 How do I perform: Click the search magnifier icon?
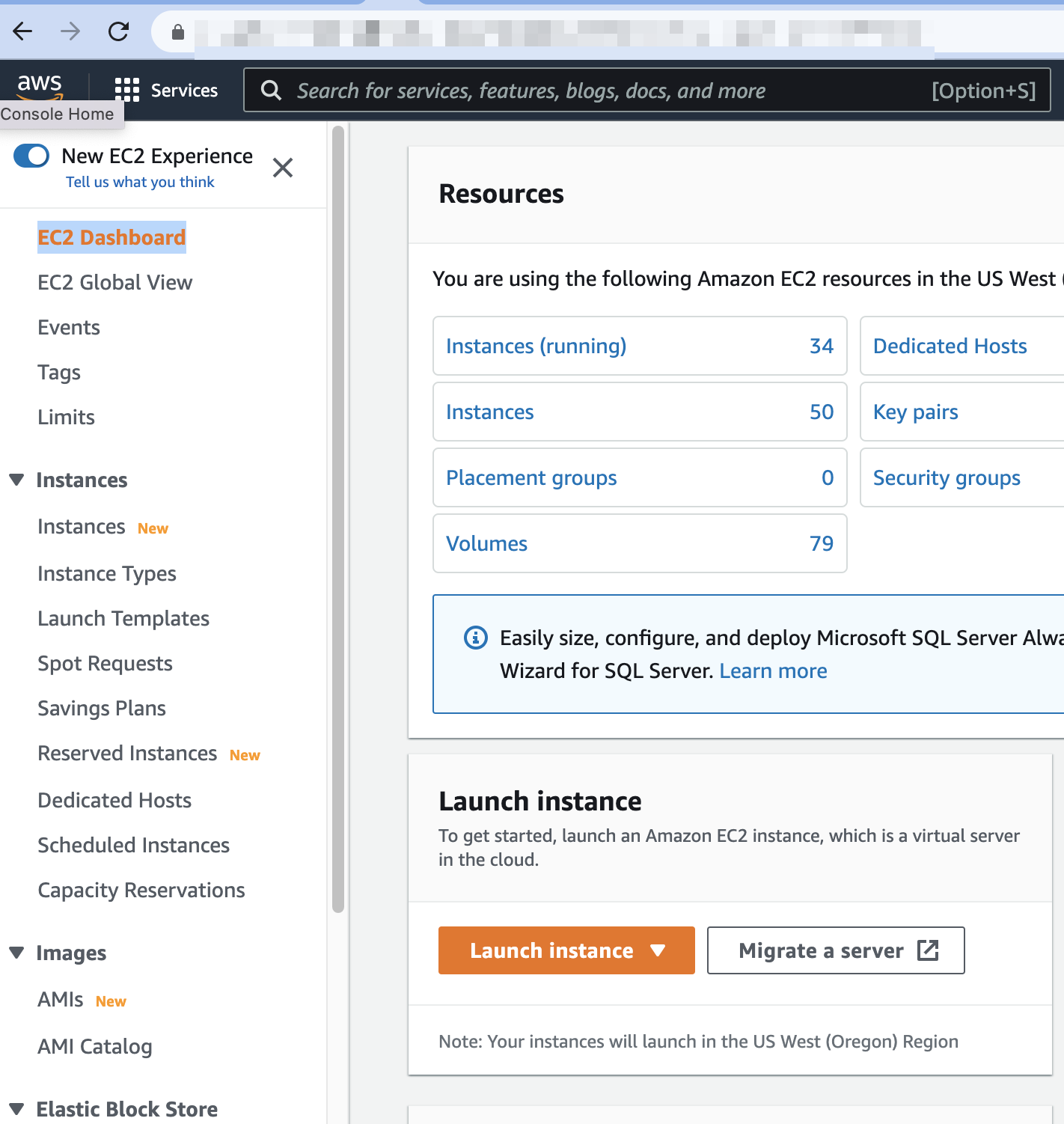tap(271, 91)
